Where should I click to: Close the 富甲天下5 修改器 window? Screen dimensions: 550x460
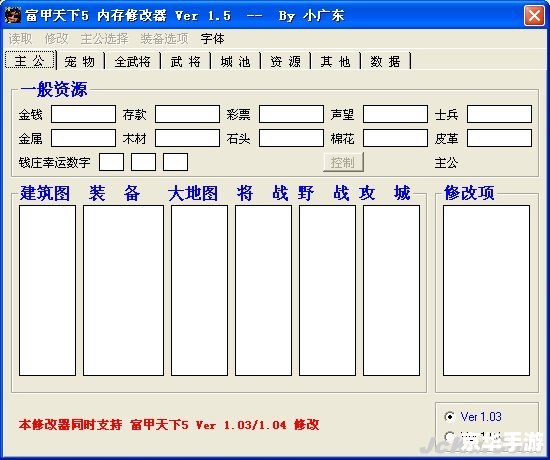pyautogui.click(x=534, y=16)
